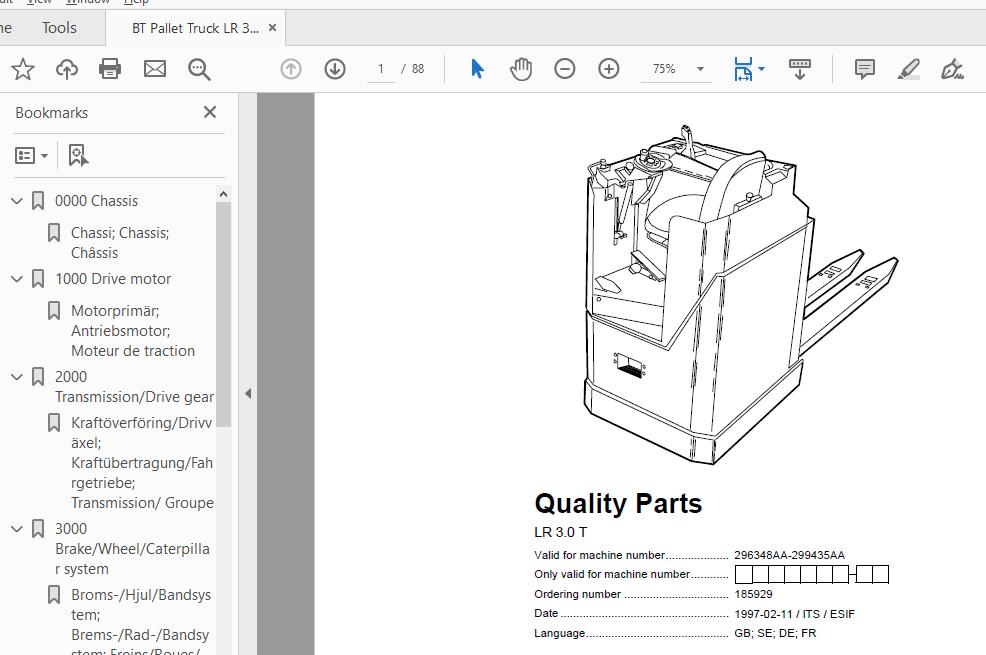Zoom out with the minus icon

pyautogui.click(x=565, y=69)
